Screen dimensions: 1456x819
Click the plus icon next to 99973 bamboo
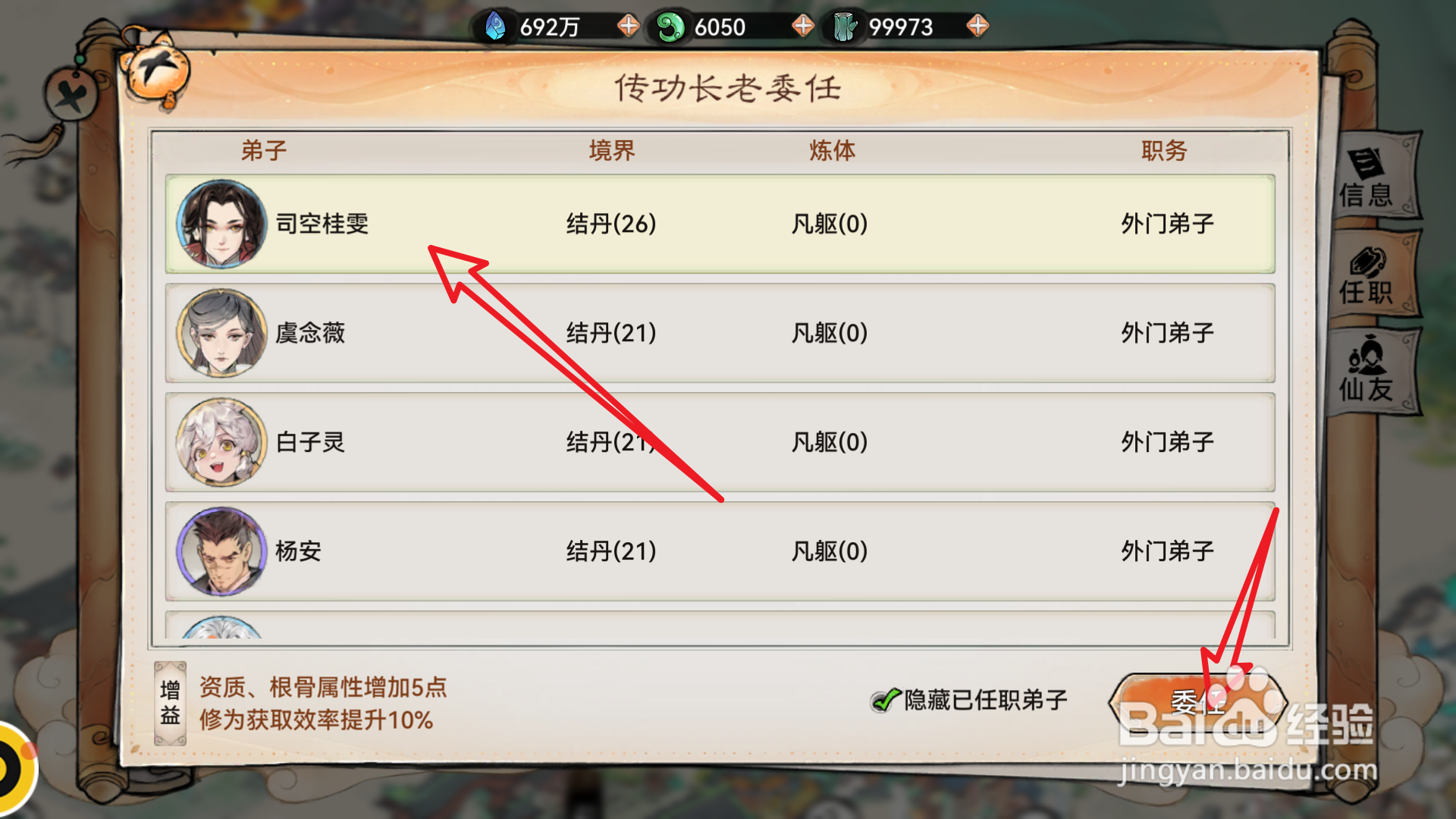(x=977, y=26)
